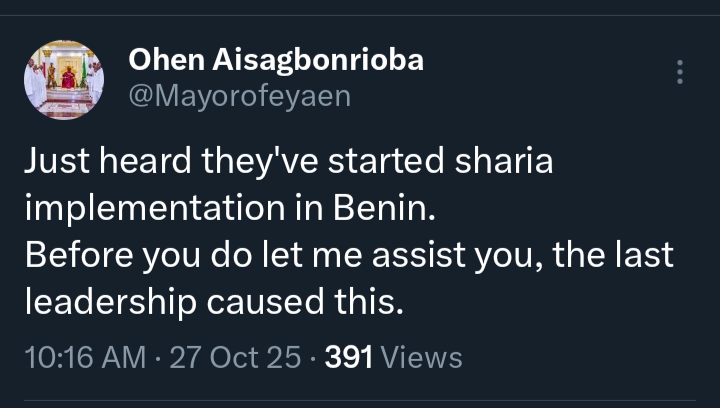The image size is (720, 408).
Task: Click the 391 view count number
Action: pyautogui.click(x=348, y=357)
